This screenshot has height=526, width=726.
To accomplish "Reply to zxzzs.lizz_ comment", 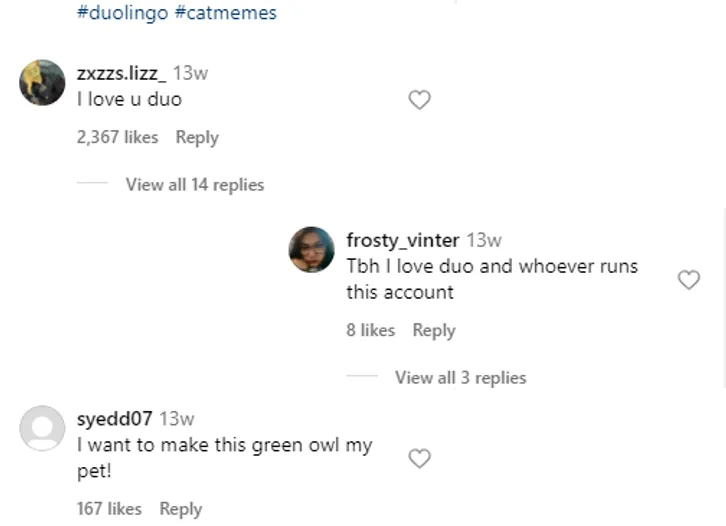I will pos(197,138).
